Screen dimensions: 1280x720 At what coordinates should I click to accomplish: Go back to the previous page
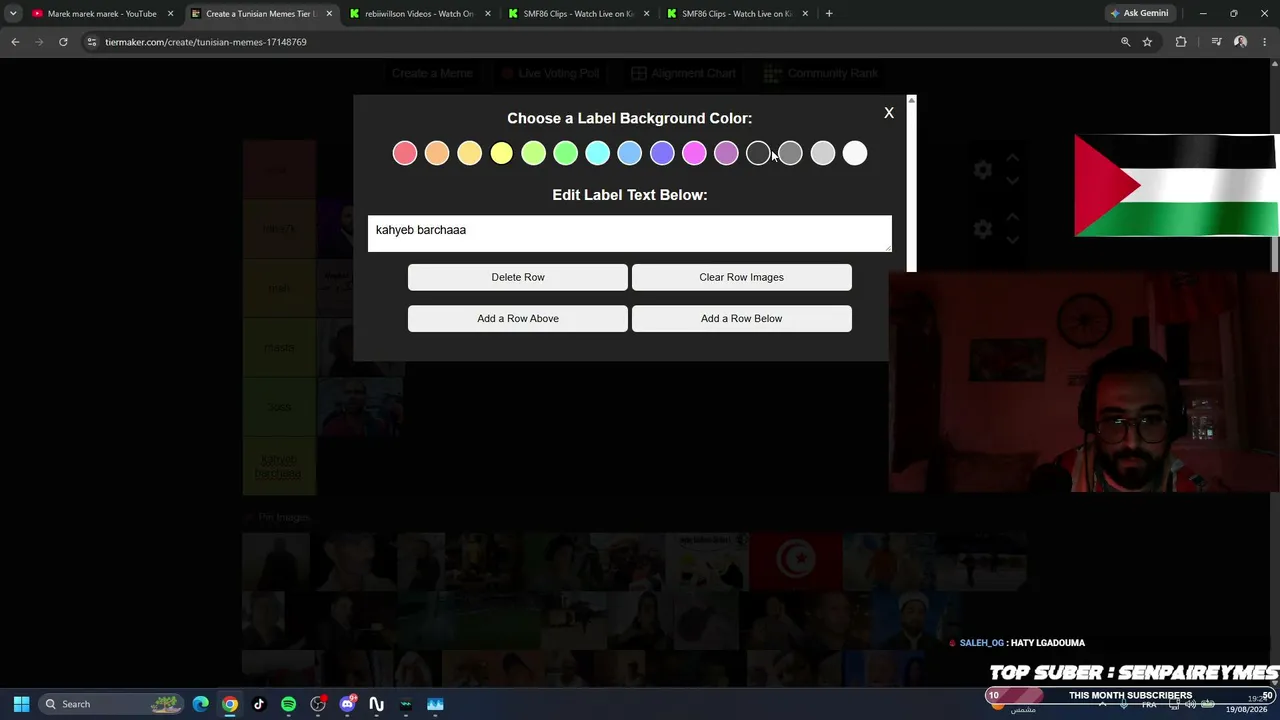(x=15, y=42)
